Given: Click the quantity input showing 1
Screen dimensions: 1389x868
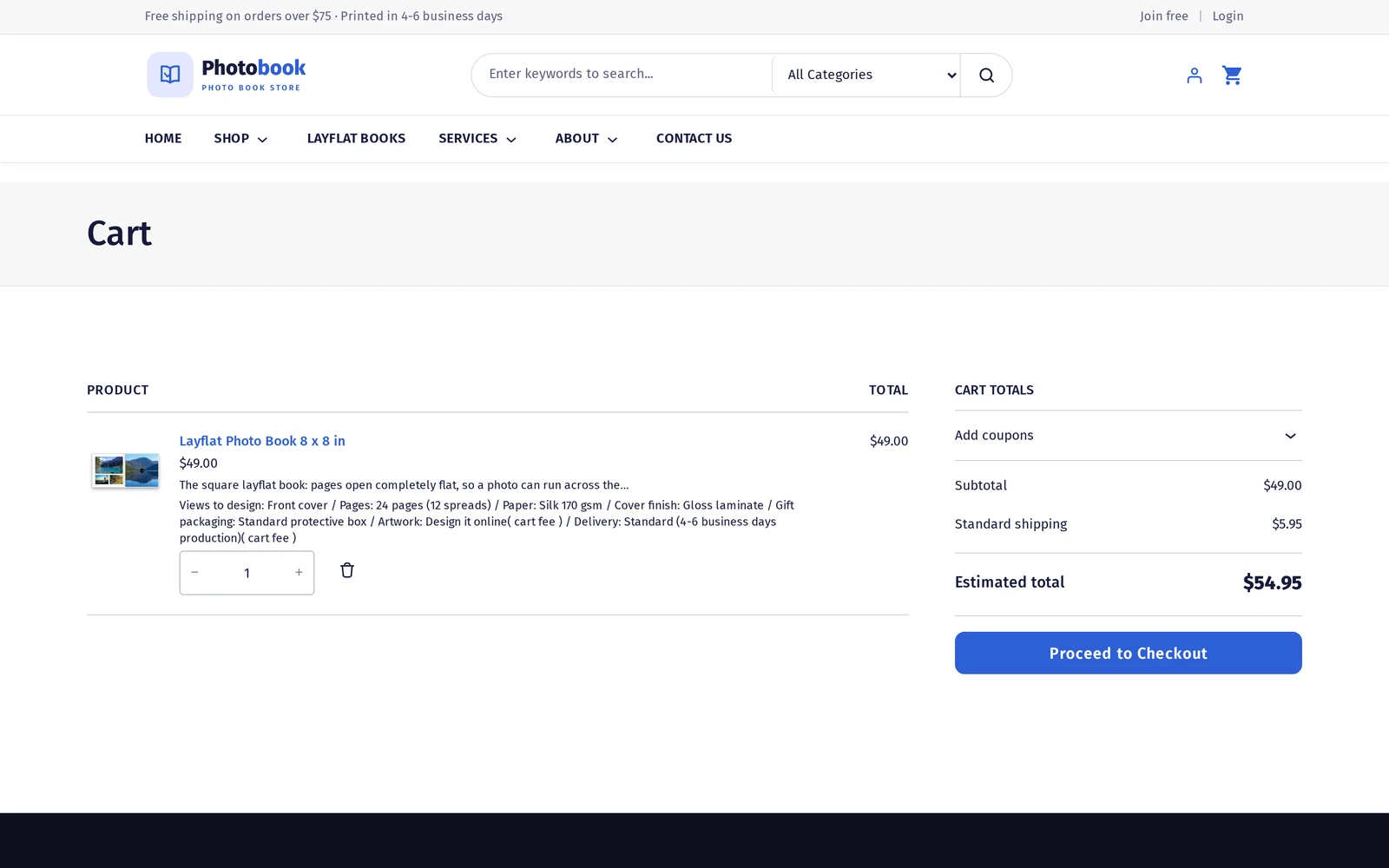Looking at the screenshot, I should click(x=247, y=573).
